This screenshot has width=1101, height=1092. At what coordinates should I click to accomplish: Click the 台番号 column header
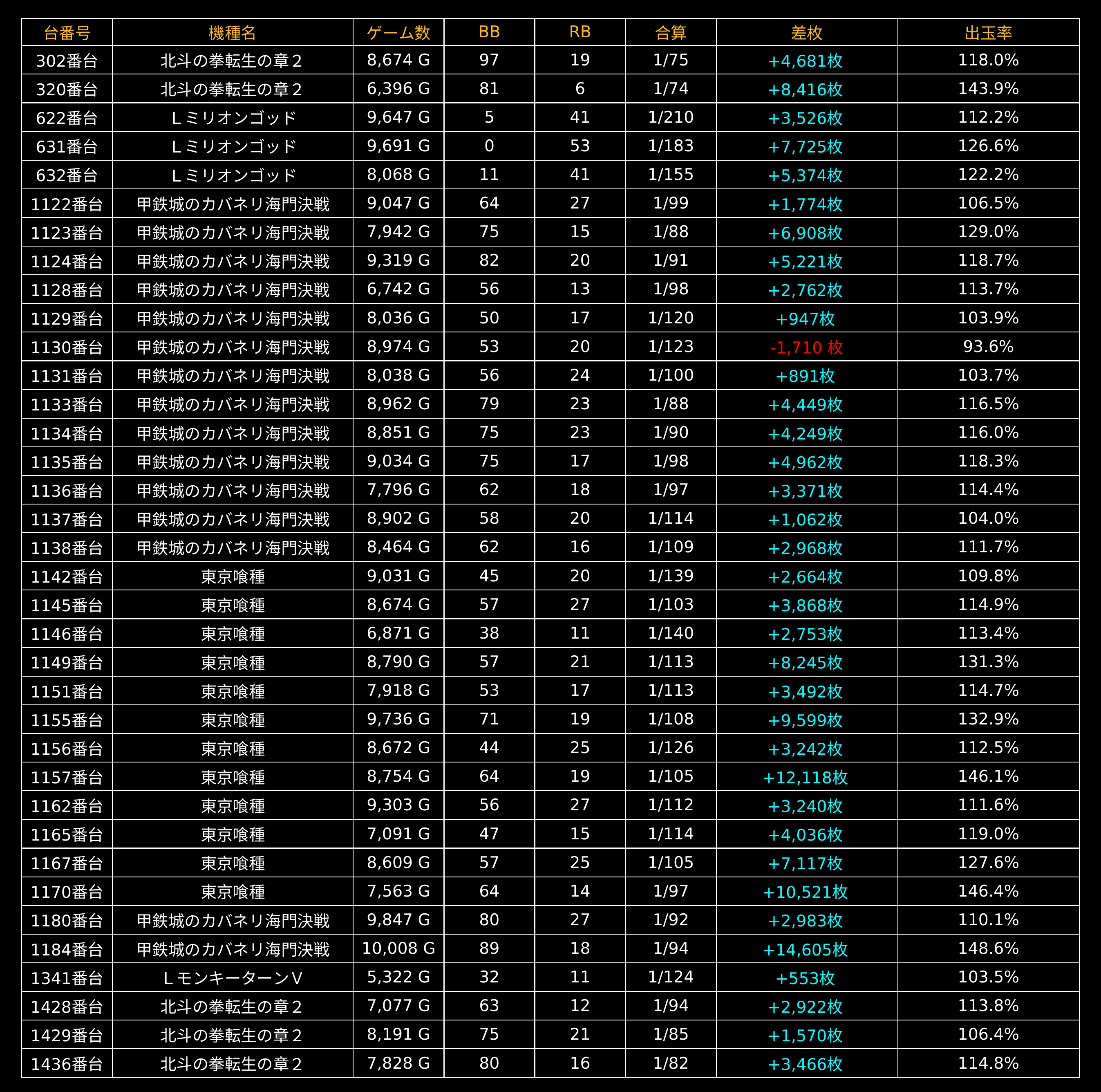(x=67, y=32)
